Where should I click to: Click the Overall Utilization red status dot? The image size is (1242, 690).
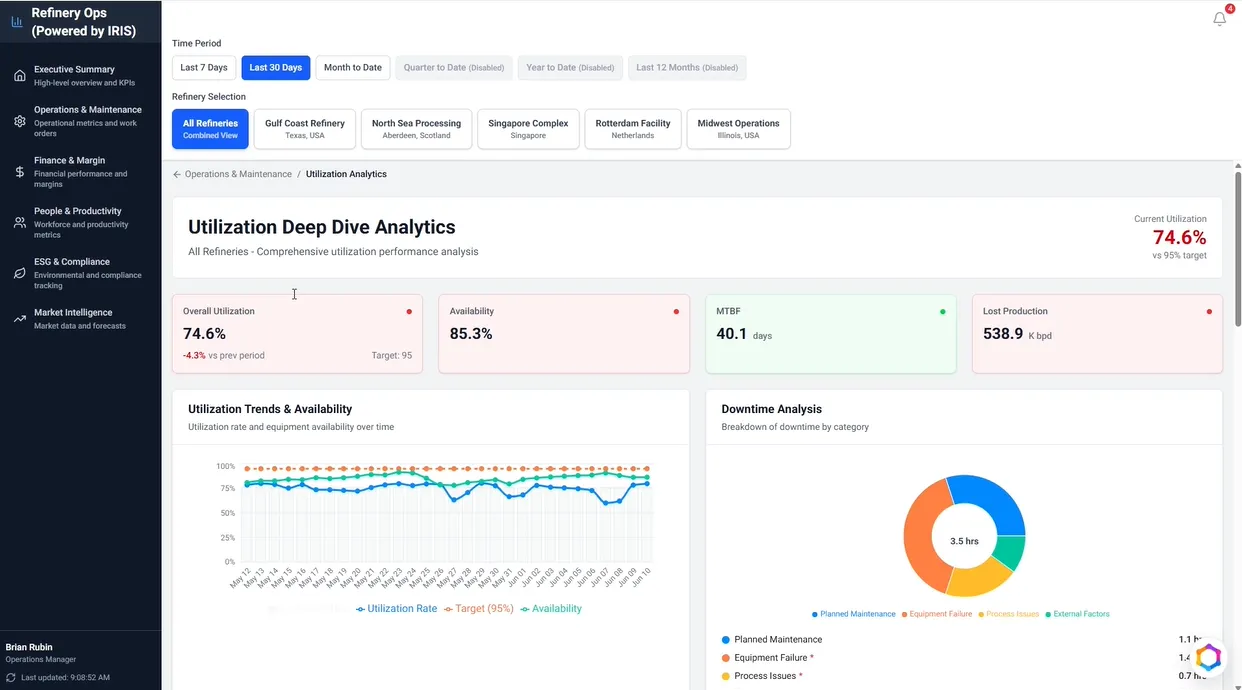point(409,312)
